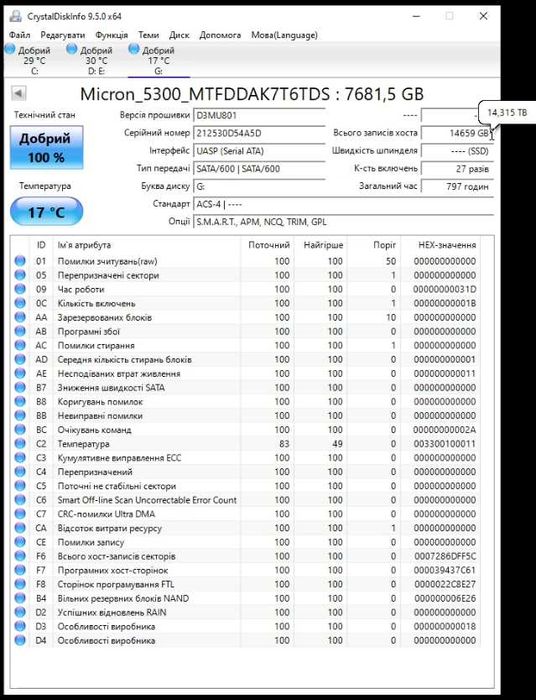Select row 'Успішних відновлень RAIN'

(x=245, y=612)
